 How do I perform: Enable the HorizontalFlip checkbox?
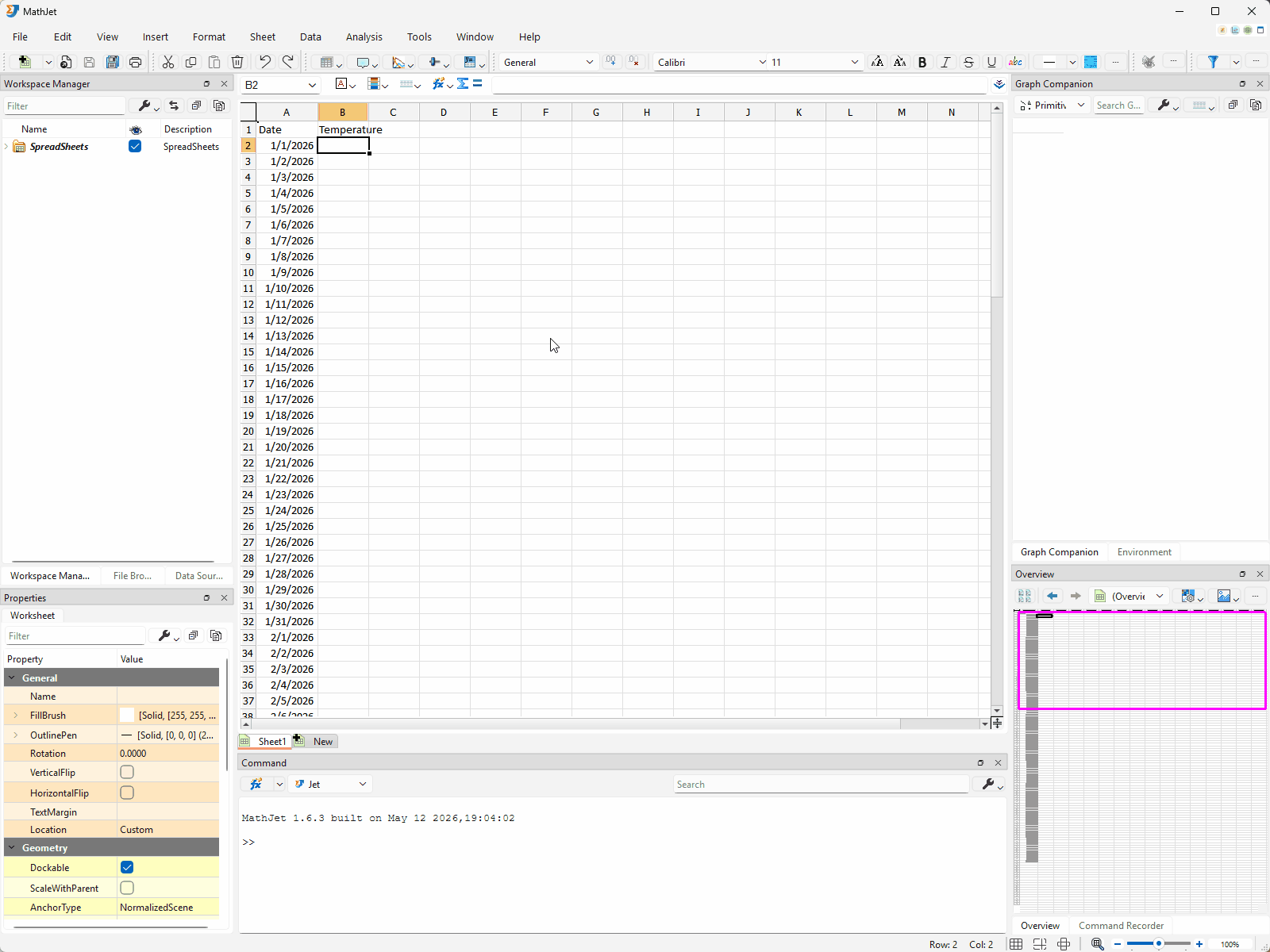127,793
